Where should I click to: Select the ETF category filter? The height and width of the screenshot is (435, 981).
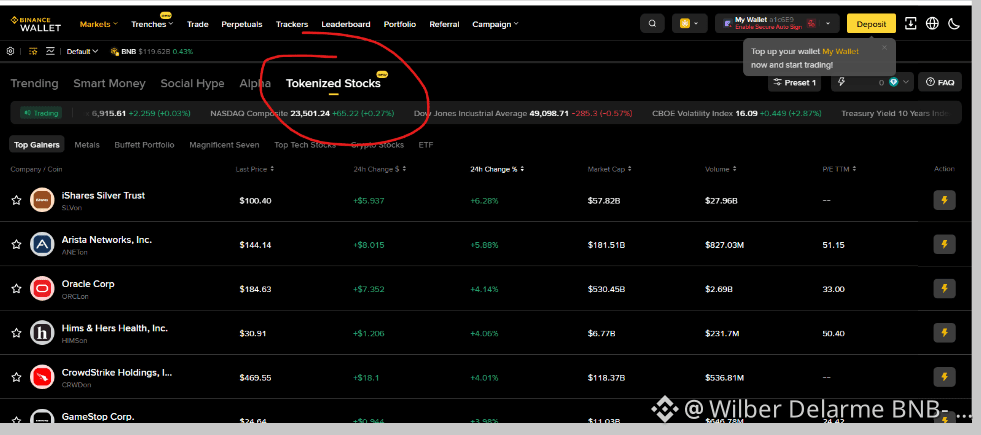pyautogui.click(x=425, y=145)
